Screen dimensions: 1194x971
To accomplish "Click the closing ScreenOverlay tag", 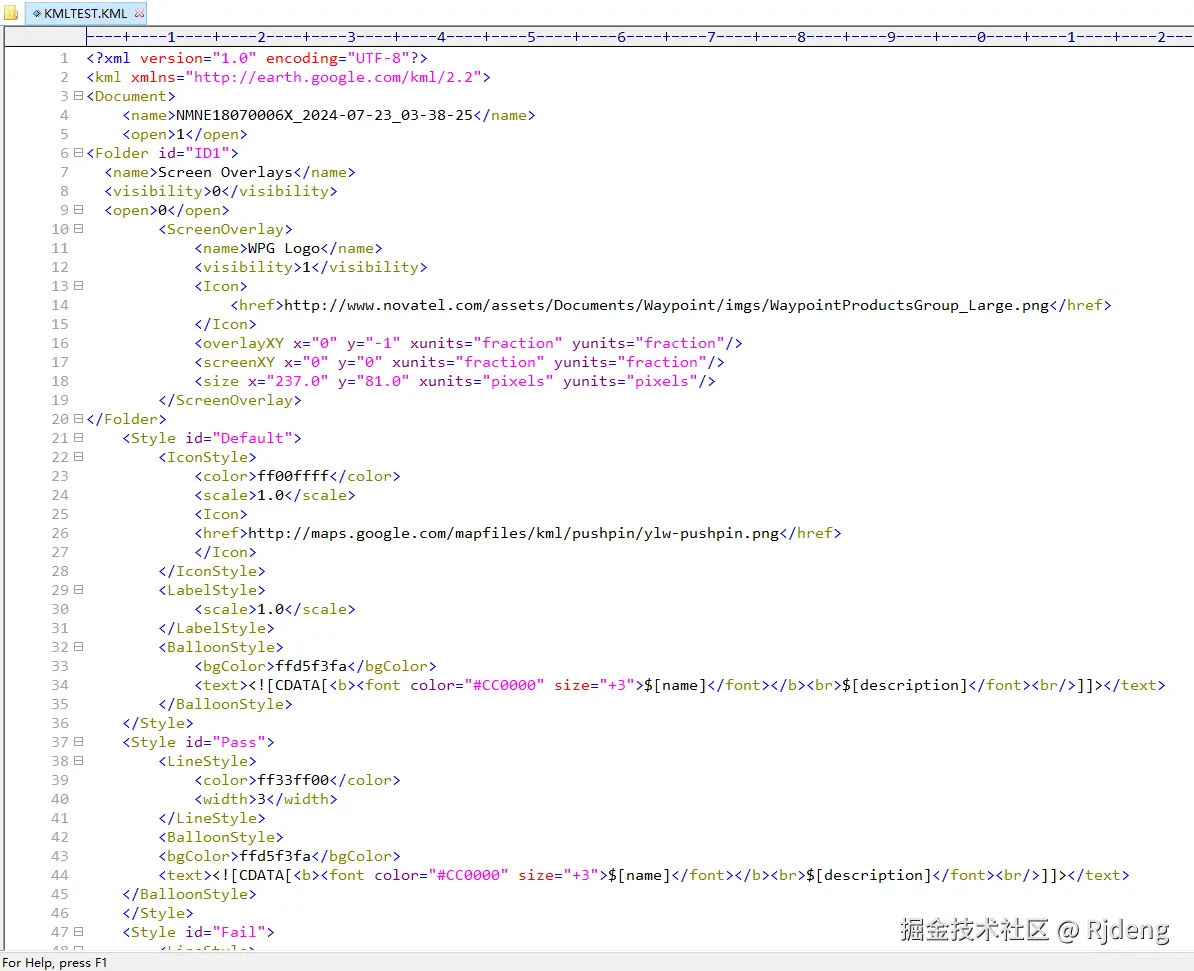I will (230, 401).
